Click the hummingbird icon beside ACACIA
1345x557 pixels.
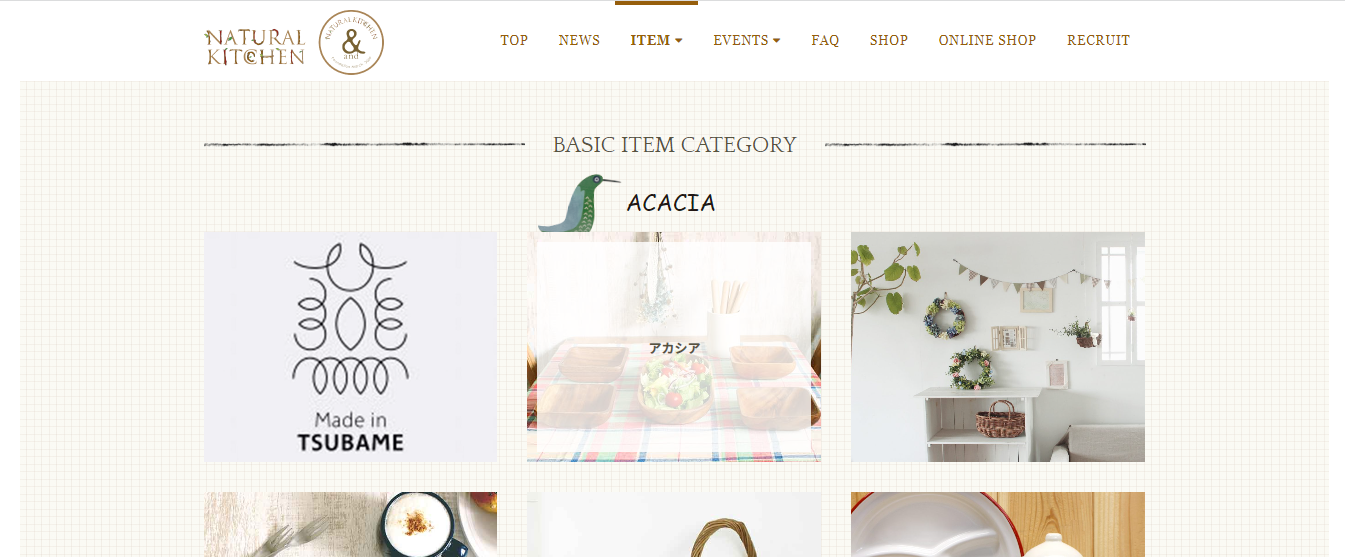tap(579, 203)
